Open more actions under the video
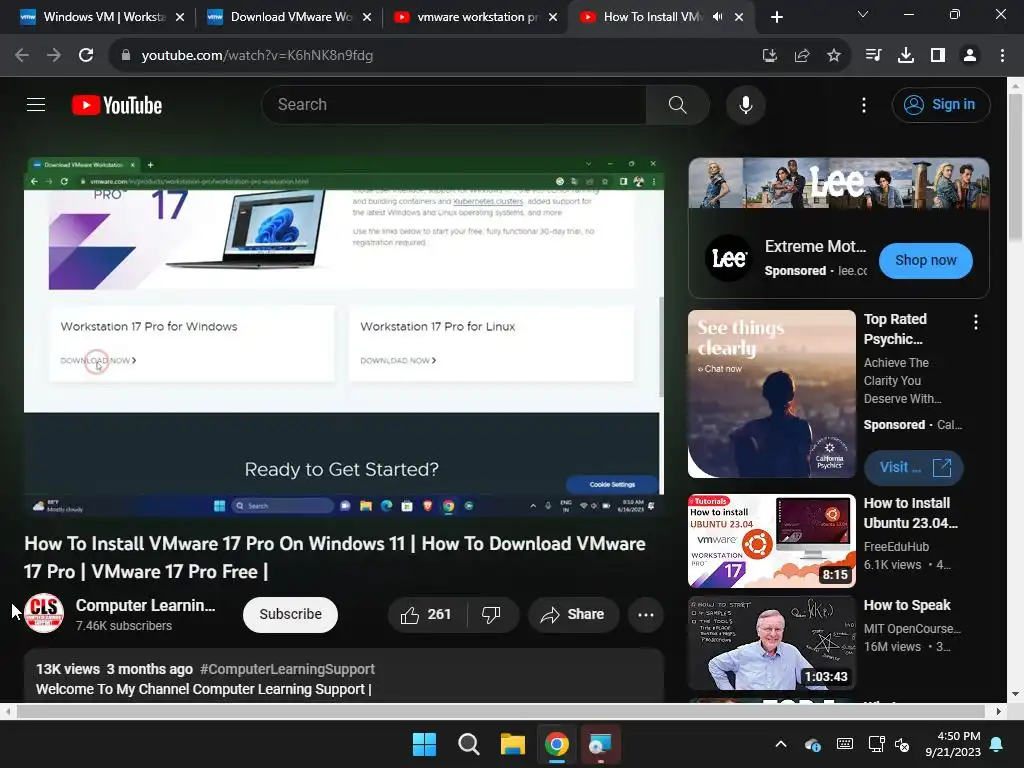Image resolution: width=1024 pixels, height=768 pixels. click(x=646, y=615)
